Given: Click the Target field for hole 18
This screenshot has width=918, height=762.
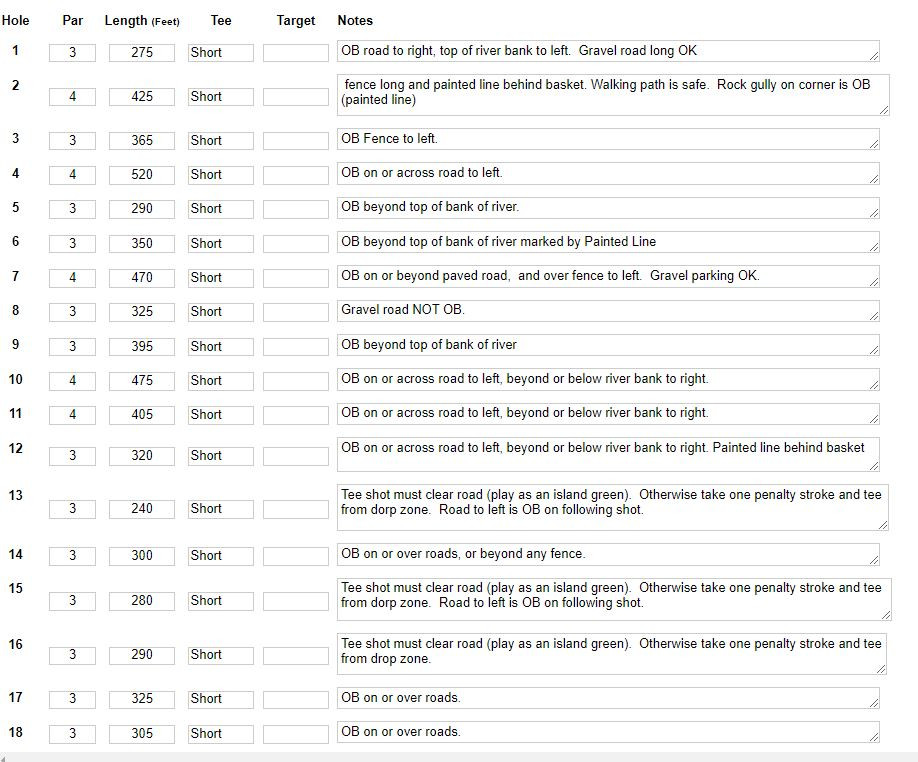Looking at the screenshot, I should point(295,734).
